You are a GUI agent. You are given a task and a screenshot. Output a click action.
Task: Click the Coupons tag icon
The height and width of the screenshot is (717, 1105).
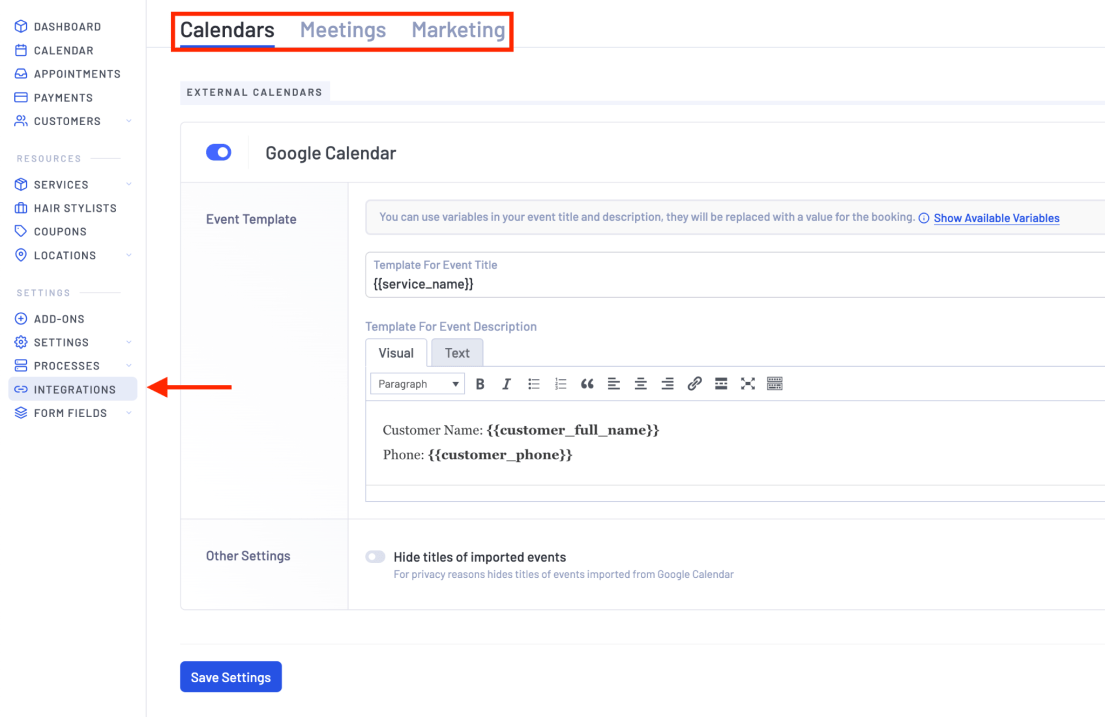(x=21, y=231)
